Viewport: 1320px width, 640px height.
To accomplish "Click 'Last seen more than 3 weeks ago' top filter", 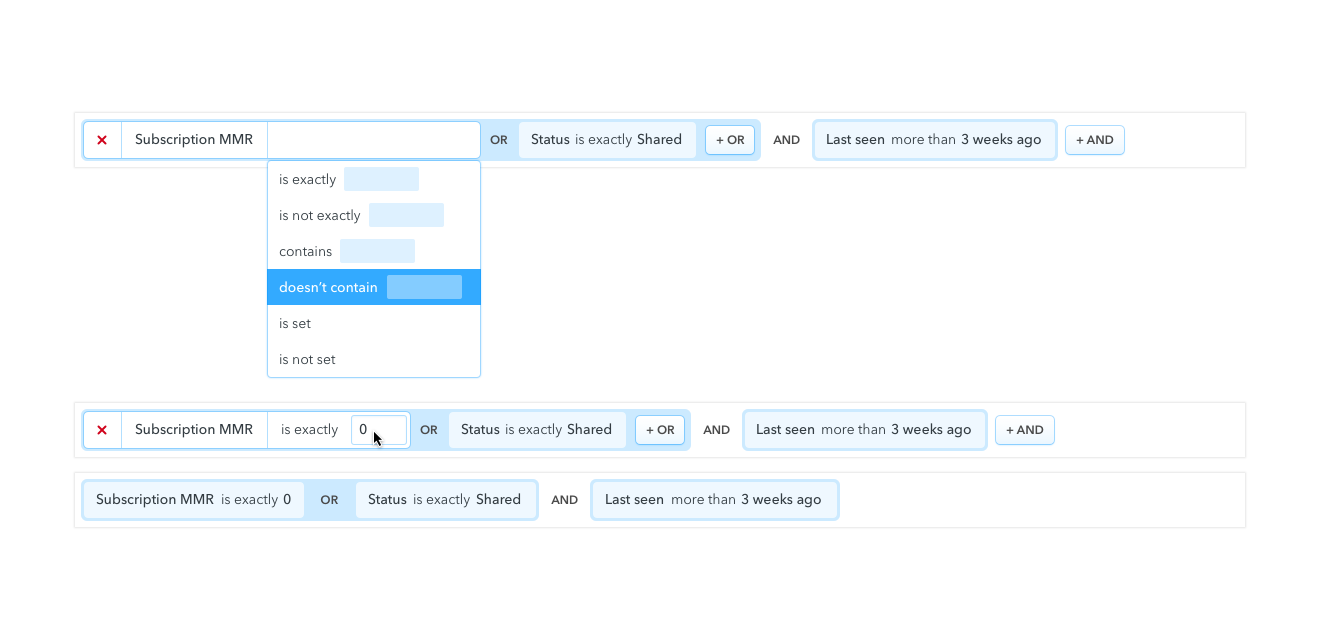I will click(x=934, y=140).
